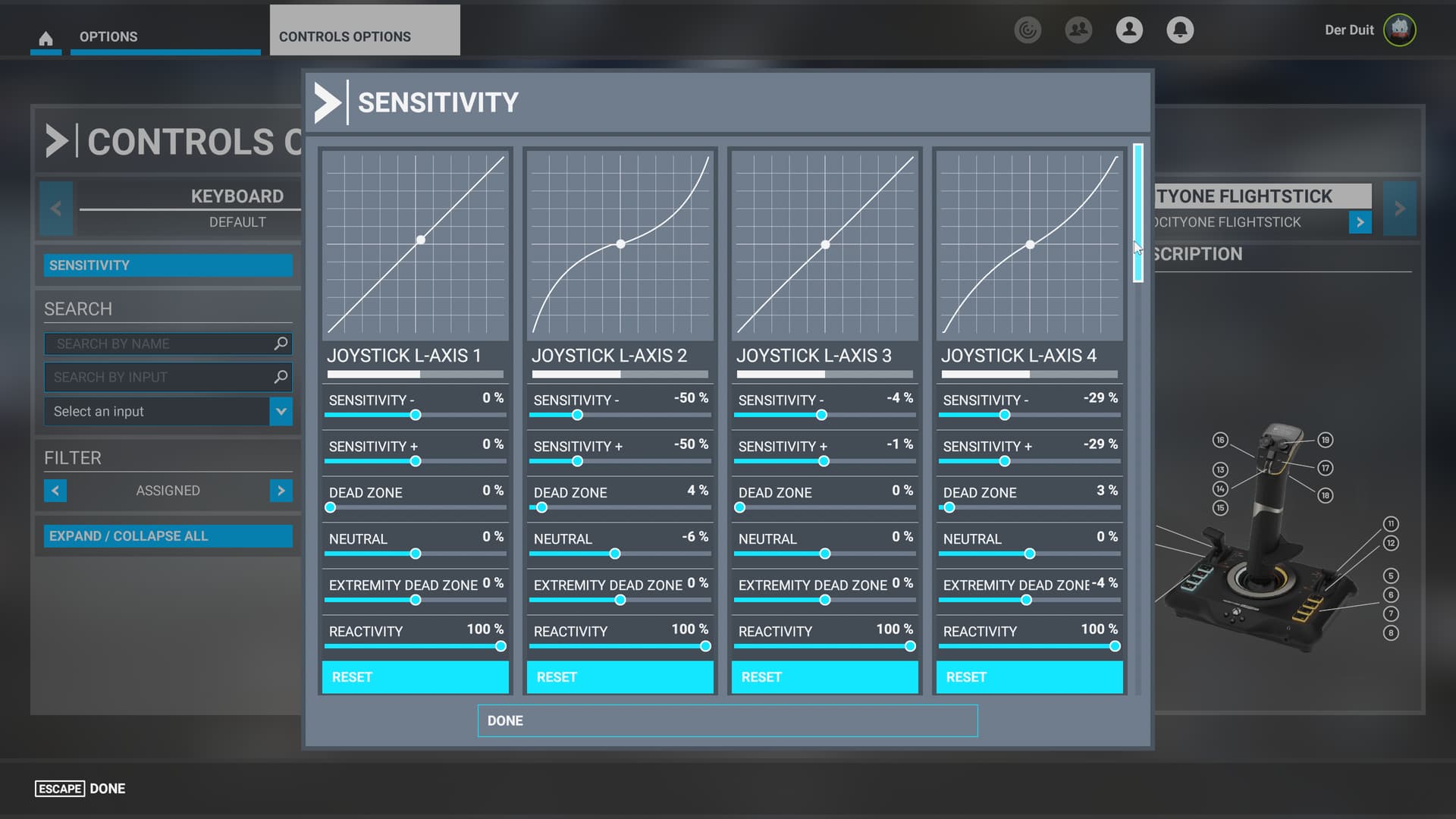Open the profile person icon
Image resolution: width=1456 pixels, height=819 pixels.
[1128, 30]
